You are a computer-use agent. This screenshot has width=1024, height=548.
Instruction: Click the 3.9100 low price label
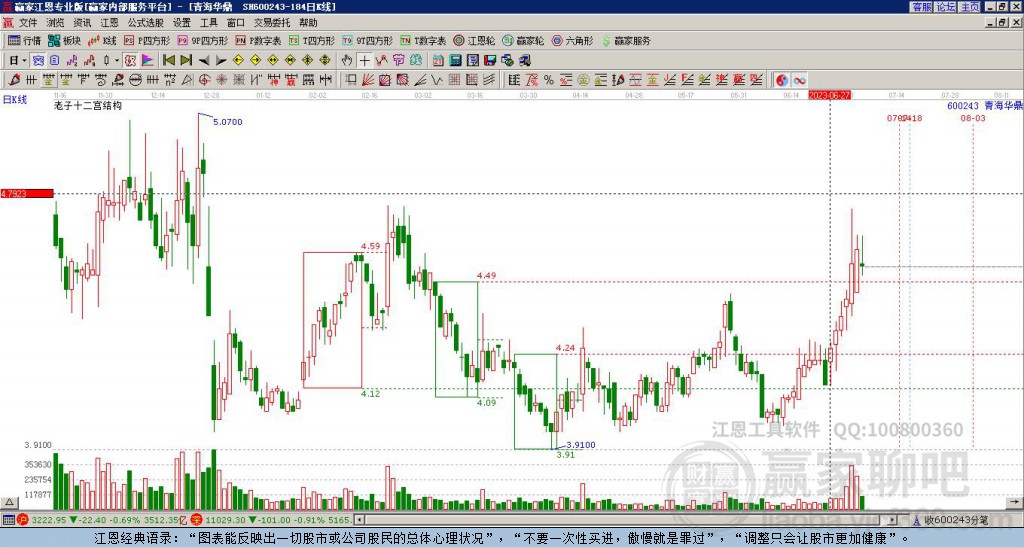pyautogui.click(x=581, y=445)
